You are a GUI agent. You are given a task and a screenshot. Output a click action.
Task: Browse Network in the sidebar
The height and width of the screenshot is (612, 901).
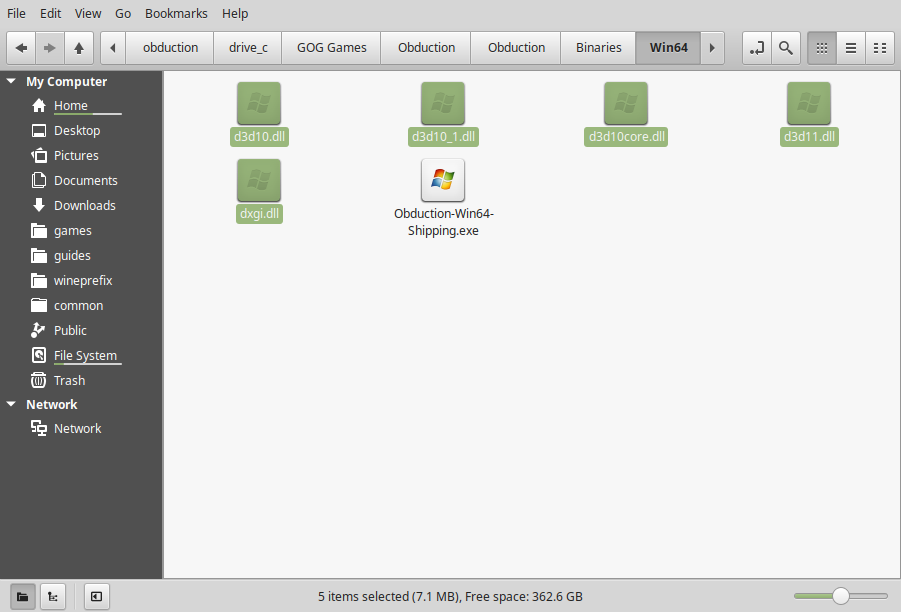pos(77,428)
